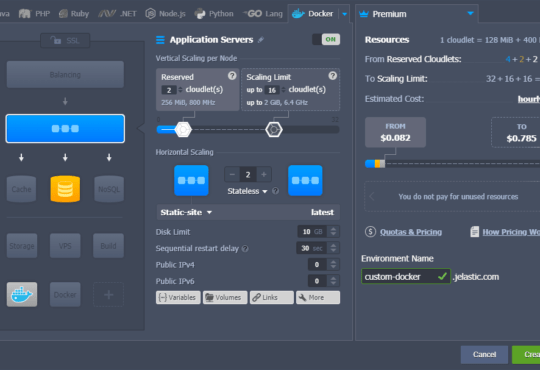Adjust the Sequential restart delay spinner

click(x=333, y=248)
